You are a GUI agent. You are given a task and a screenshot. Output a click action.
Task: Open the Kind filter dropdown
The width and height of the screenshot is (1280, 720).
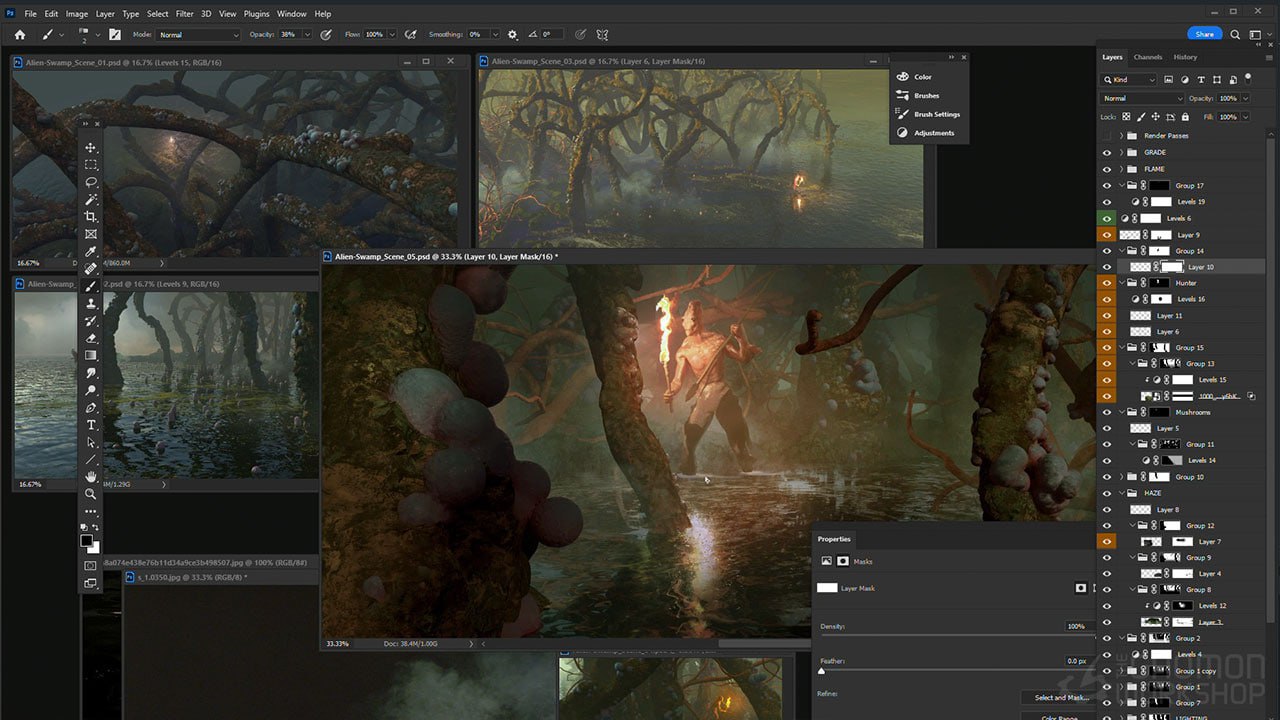[1130, 79]
